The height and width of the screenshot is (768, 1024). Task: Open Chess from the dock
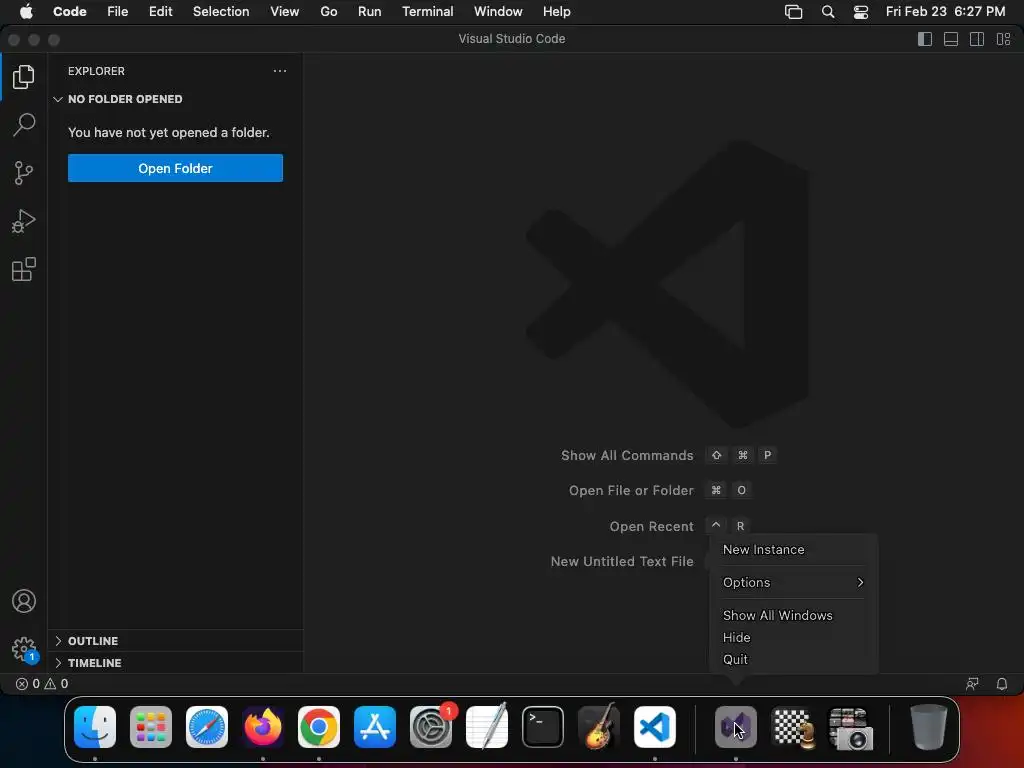(x=792, y=727)
